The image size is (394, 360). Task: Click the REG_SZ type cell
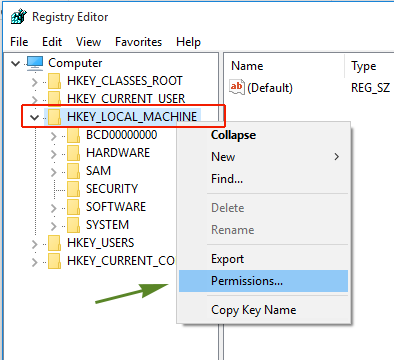coord(370,88)
